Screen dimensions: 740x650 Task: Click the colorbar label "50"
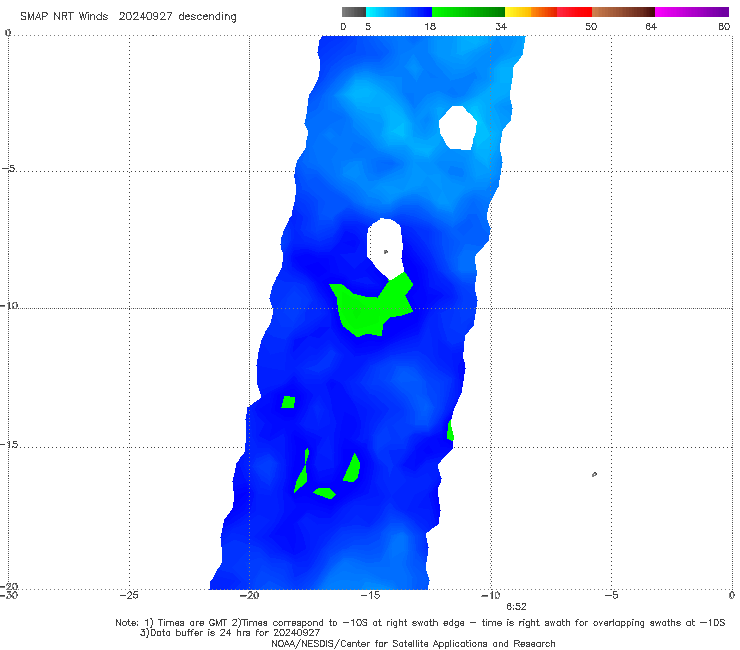tap(591, 26)
